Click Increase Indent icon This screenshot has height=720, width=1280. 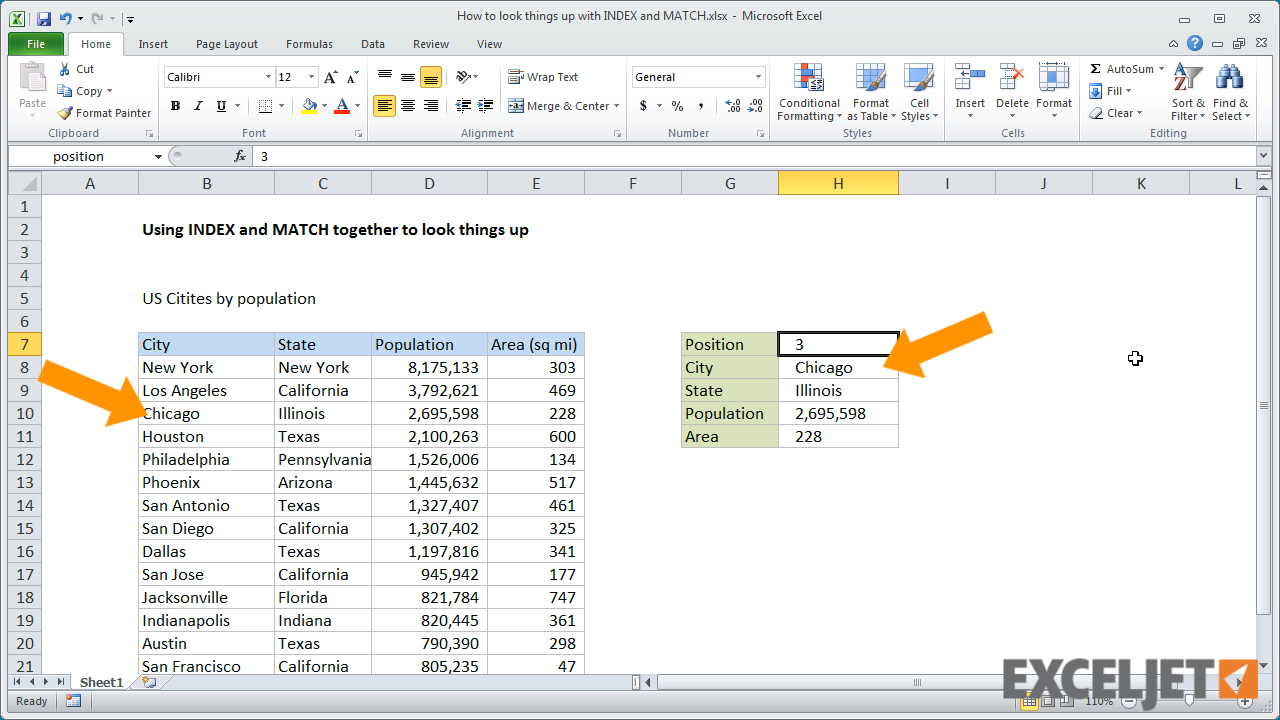pyautogui.click(x=485, y=106)
